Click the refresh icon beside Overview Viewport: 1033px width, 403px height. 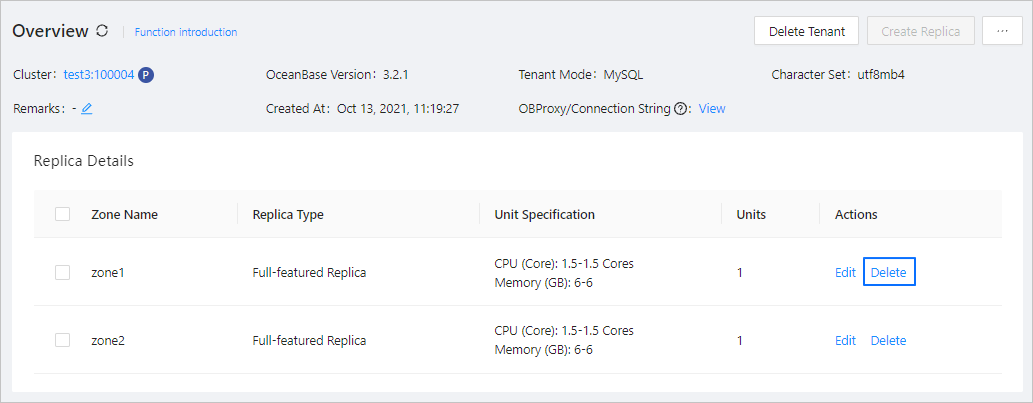pos(102,31)
